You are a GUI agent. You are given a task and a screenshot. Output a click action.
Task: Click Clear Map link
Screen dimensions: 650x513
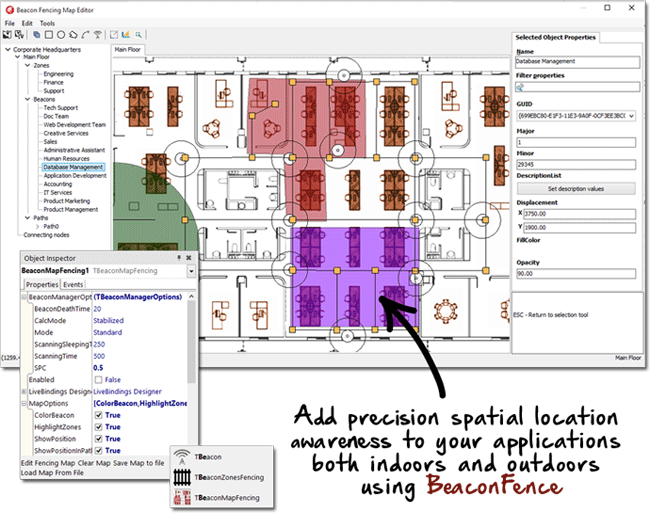point(94,463)
